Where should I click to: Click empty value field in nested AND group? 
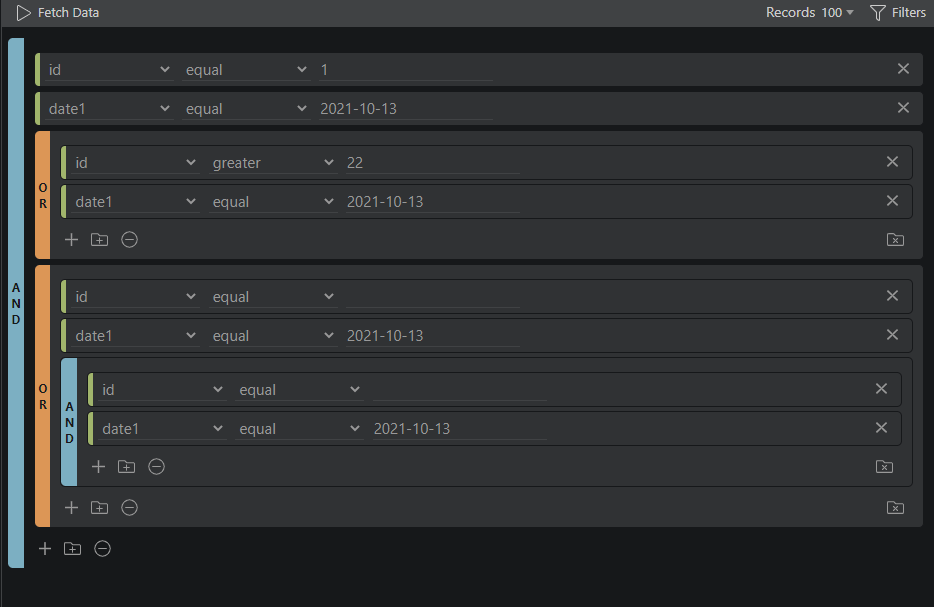[459, 390]
